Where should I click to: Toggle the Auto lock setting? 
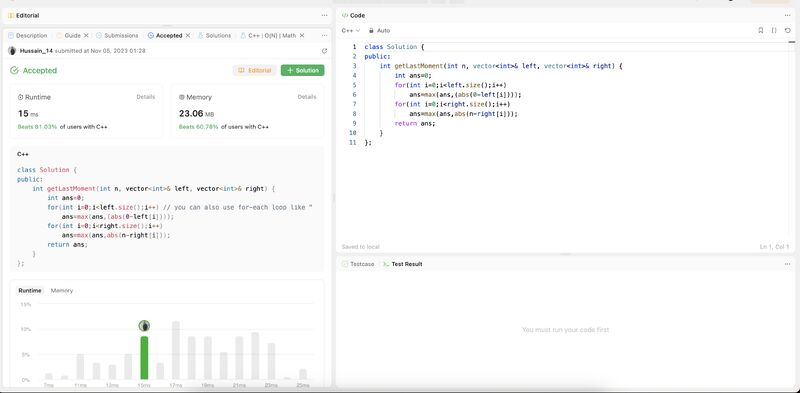click(380, 31)
